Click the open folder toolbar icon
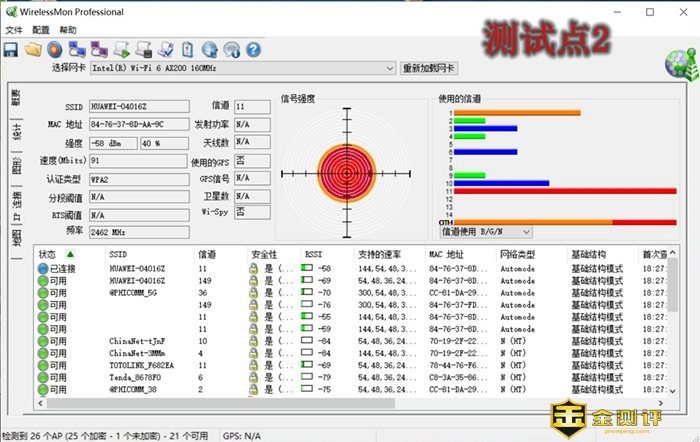700x442 pixels. point(33,48)
